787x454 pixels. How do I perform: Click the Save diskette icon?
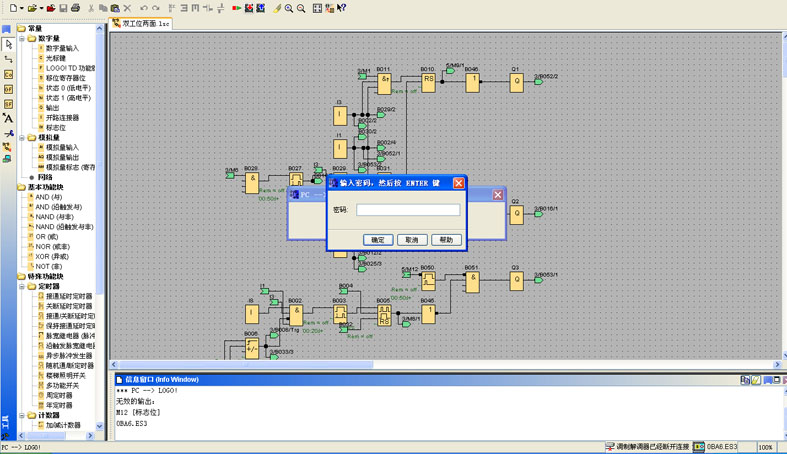click(63, 8)
